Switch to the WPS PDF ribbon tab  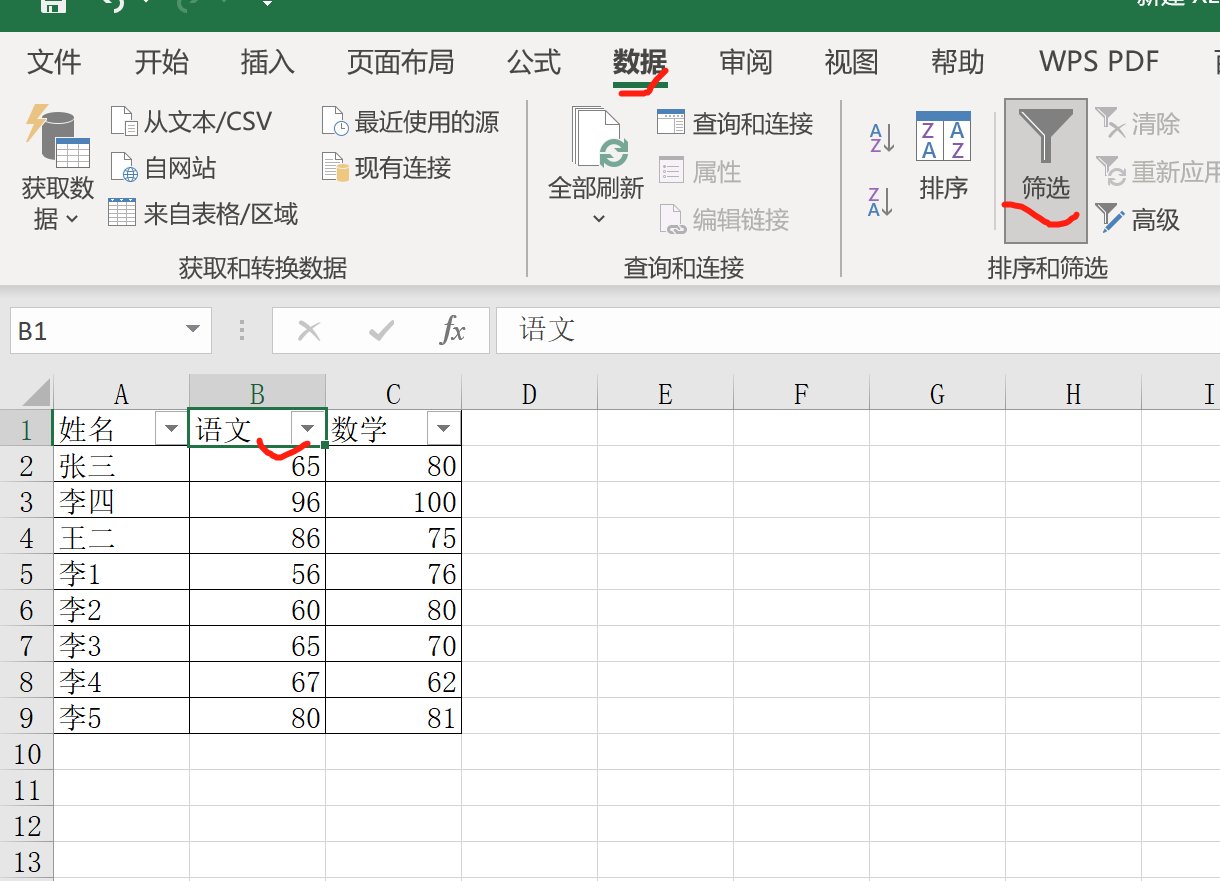point(1098,62)
